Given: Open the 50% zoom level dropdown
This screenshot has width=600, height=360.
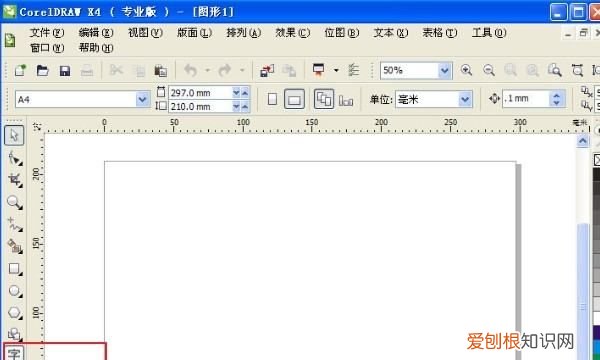Looking at the screenshot, I should (x=444, y=70).
